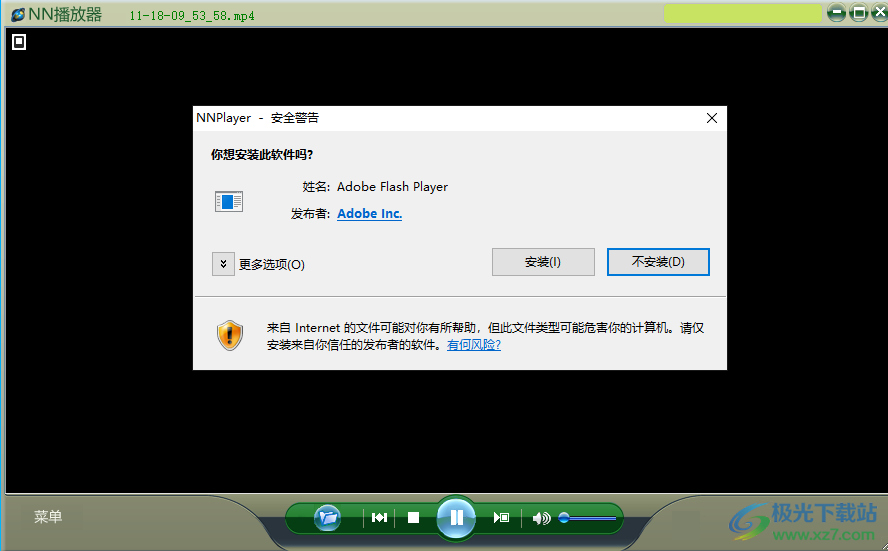Viewport: 888px width, 551px height.
Task: Maximize the NN Player window
Action: pos(859,12)
